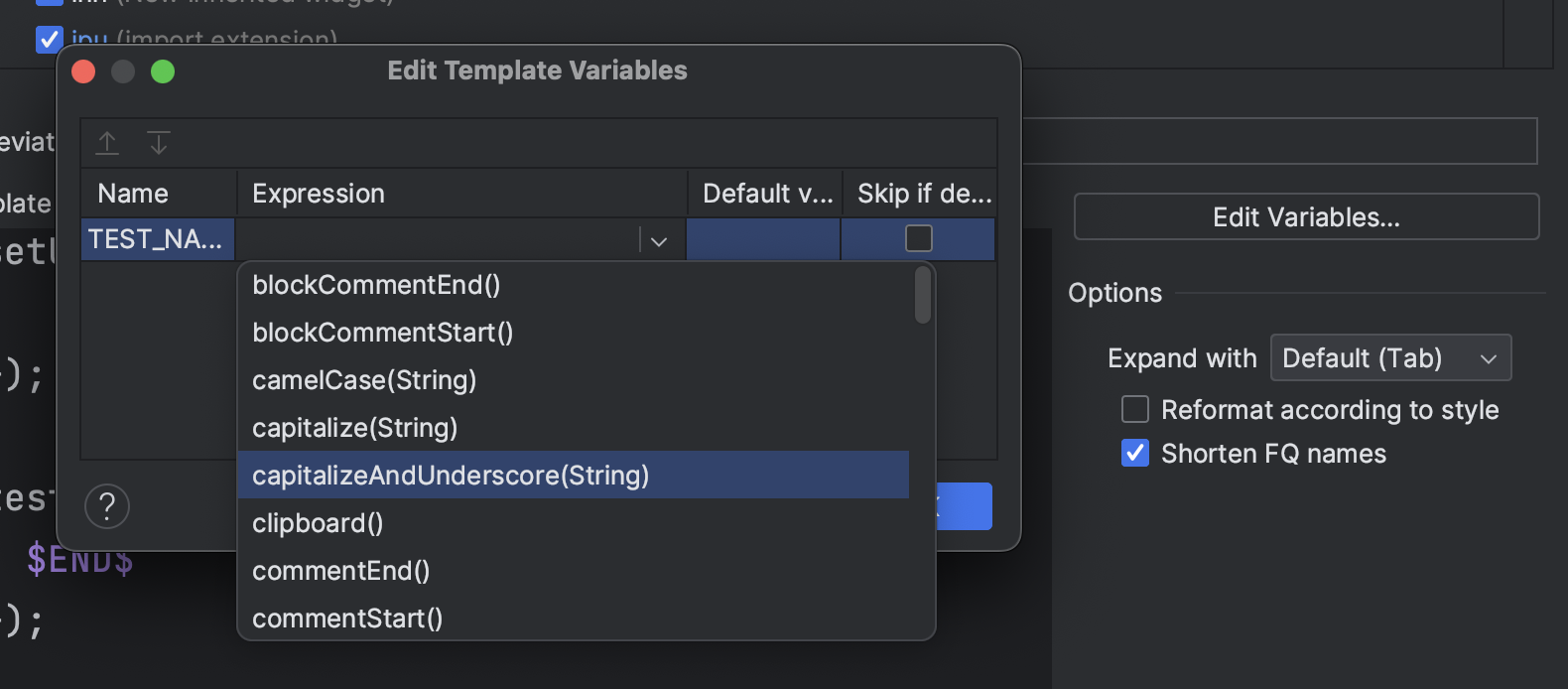Image resolution: width=1568 pixels, height=689 pixels.
Task: Select capitalizeAndUnderscore(String) from list
Action: point(451,476)
